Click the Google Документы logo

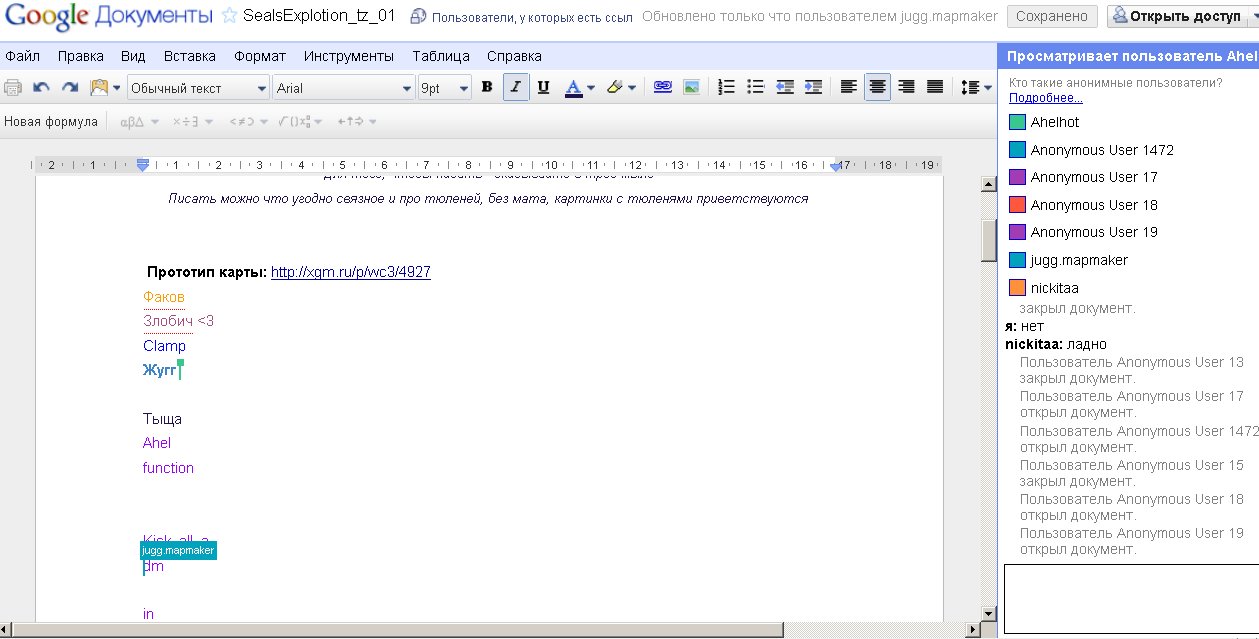[x=108, y=17]
